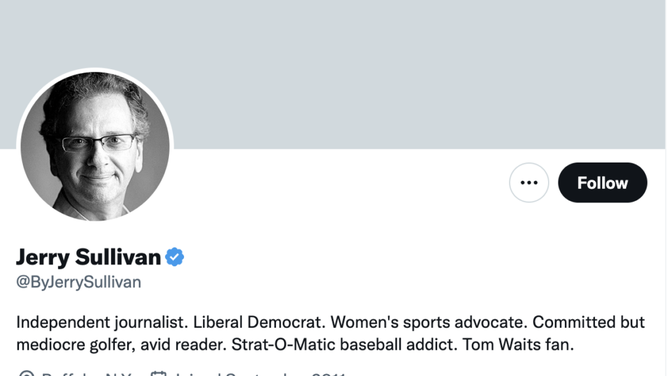
Task: Click "Liberal Democrat" in the bio
Action: (259, 322)
